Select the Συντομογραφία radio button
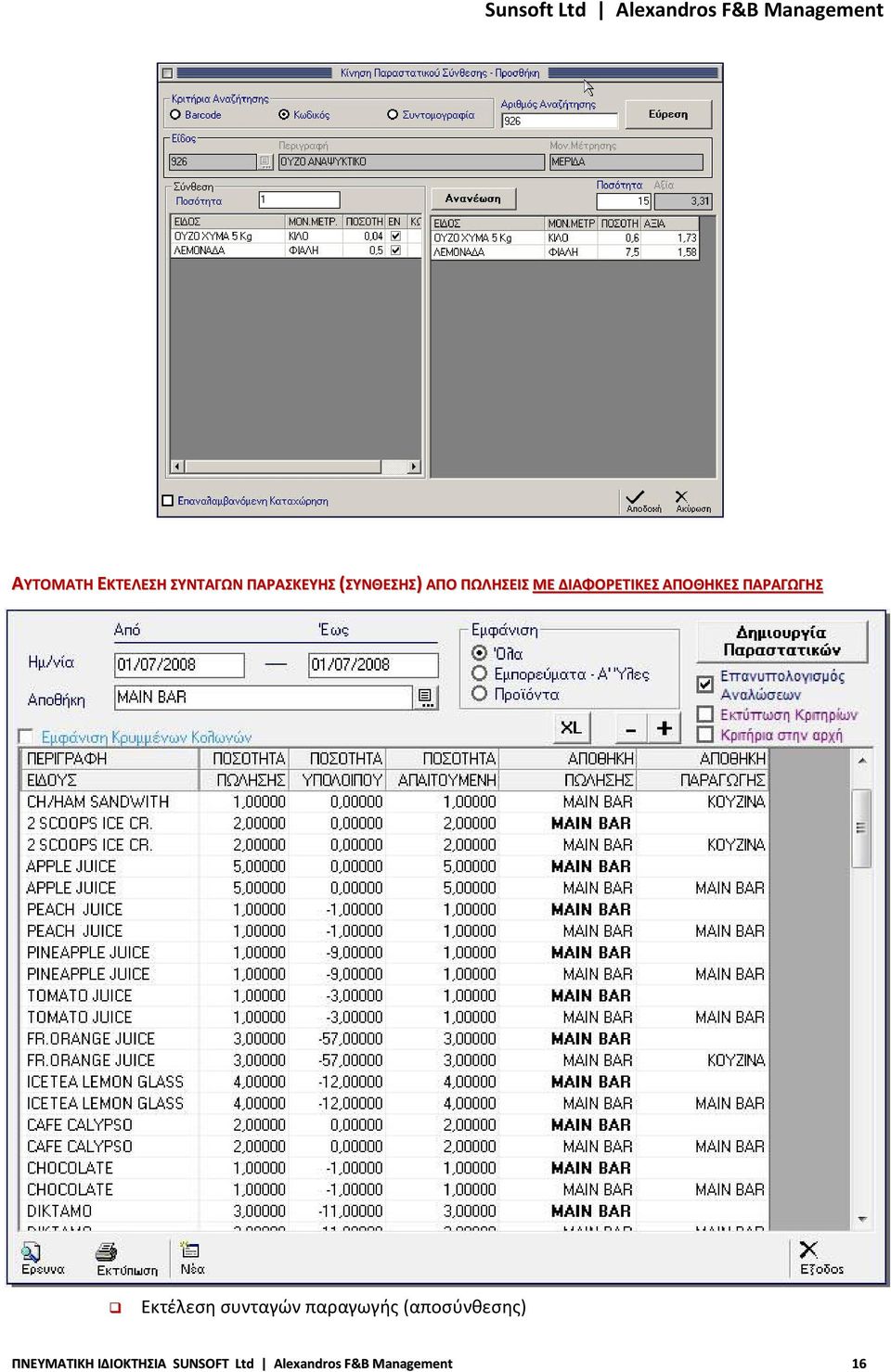 click(x=393, y=115)
